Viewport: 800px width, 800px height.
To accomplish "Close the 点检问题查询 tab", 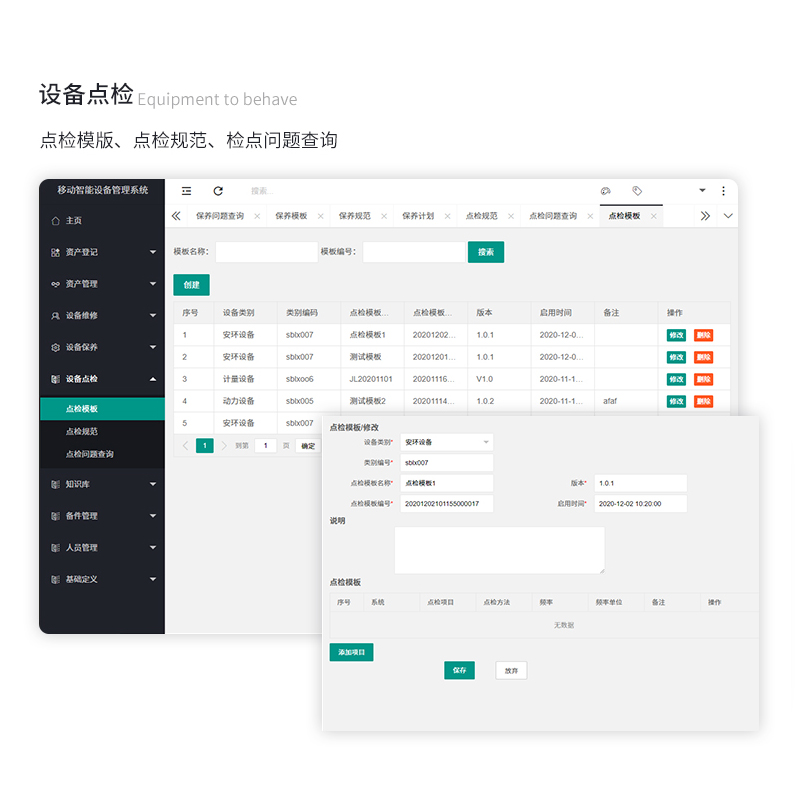I will 590,216.
